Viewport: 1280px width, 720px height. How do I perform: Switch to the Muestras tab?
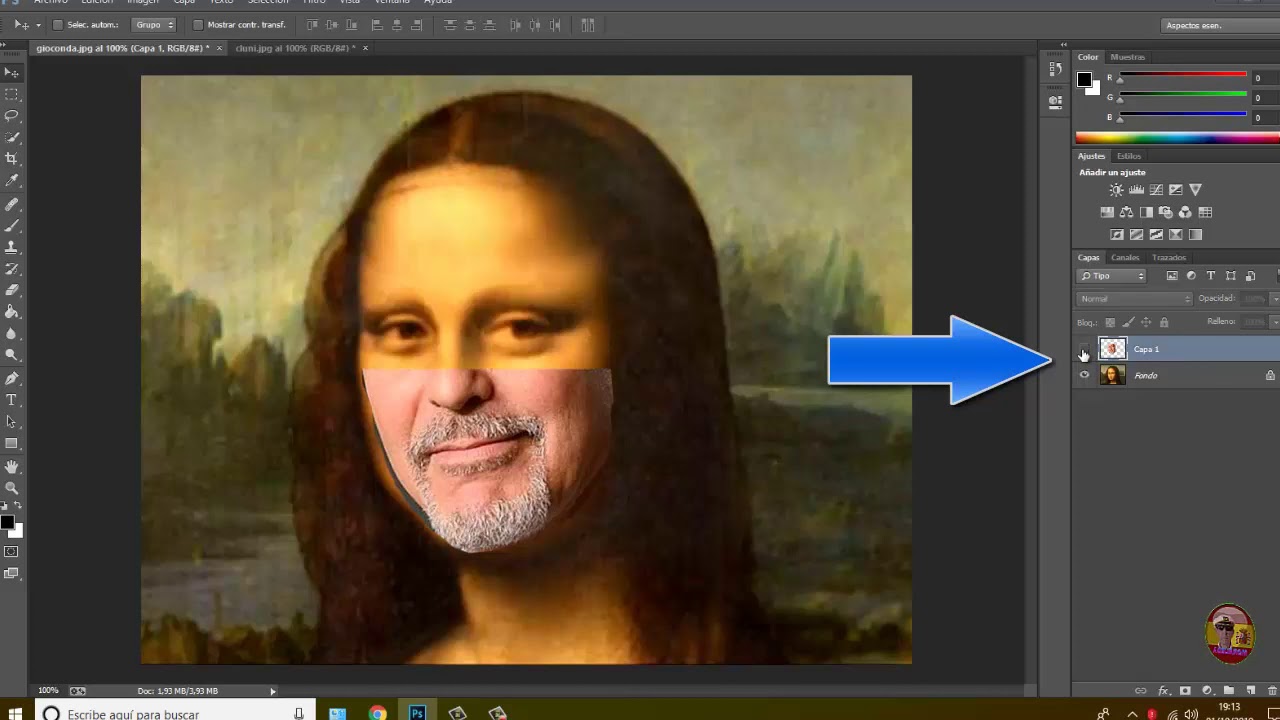click(x=1128, y=57)
